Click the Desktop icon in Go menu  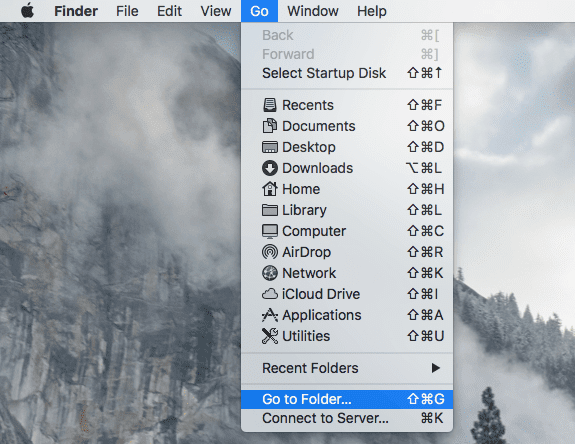pyautogui.click(x=270, y=147)
